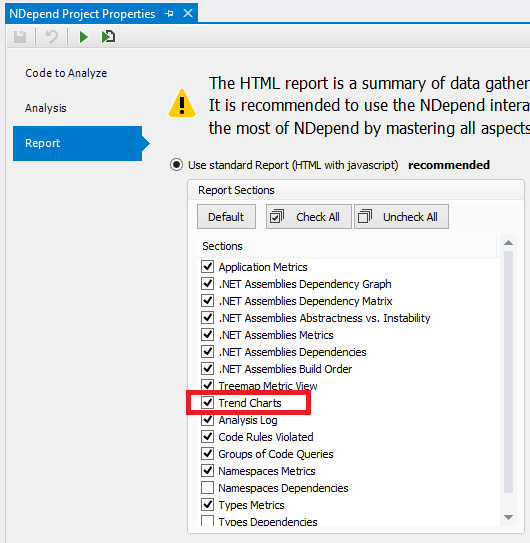Close the NDepend Project Properties tab

point(188,14)
